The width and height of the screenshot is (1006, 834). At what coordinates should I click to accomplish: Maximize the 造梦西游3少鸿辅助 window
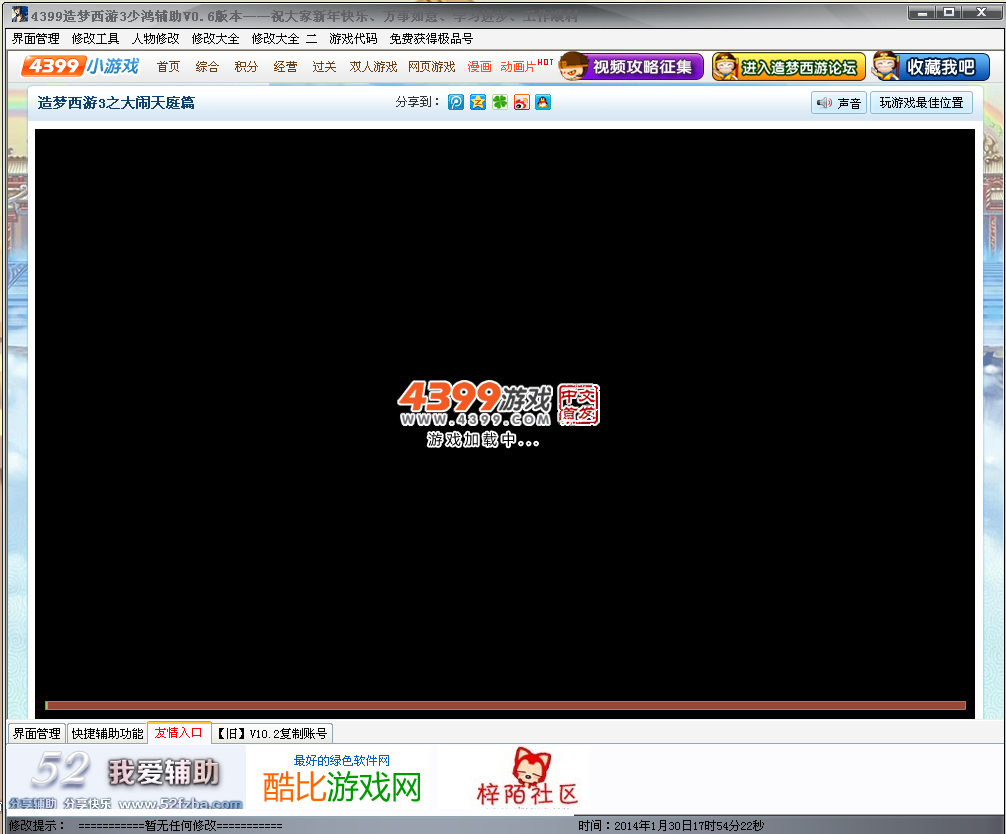pos(949,12)
